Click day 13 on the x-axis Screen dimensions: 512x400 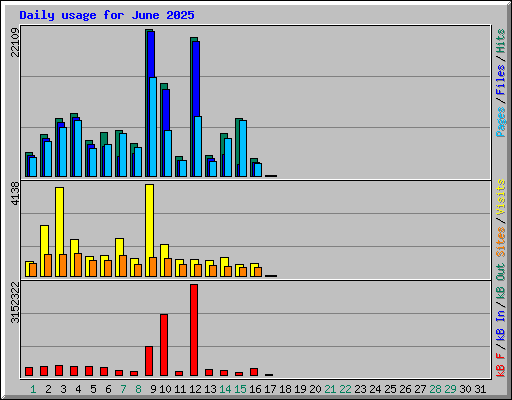[x=210, y=389]
